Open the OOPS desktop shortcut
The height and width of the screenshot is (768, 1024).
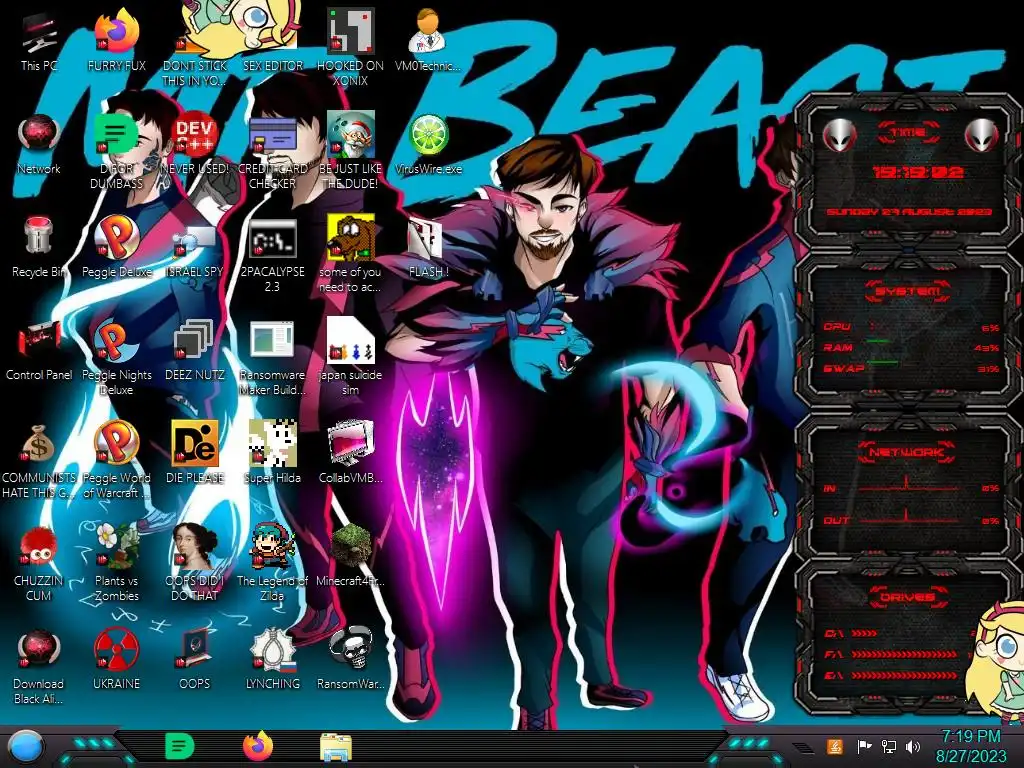click(195, 660)
